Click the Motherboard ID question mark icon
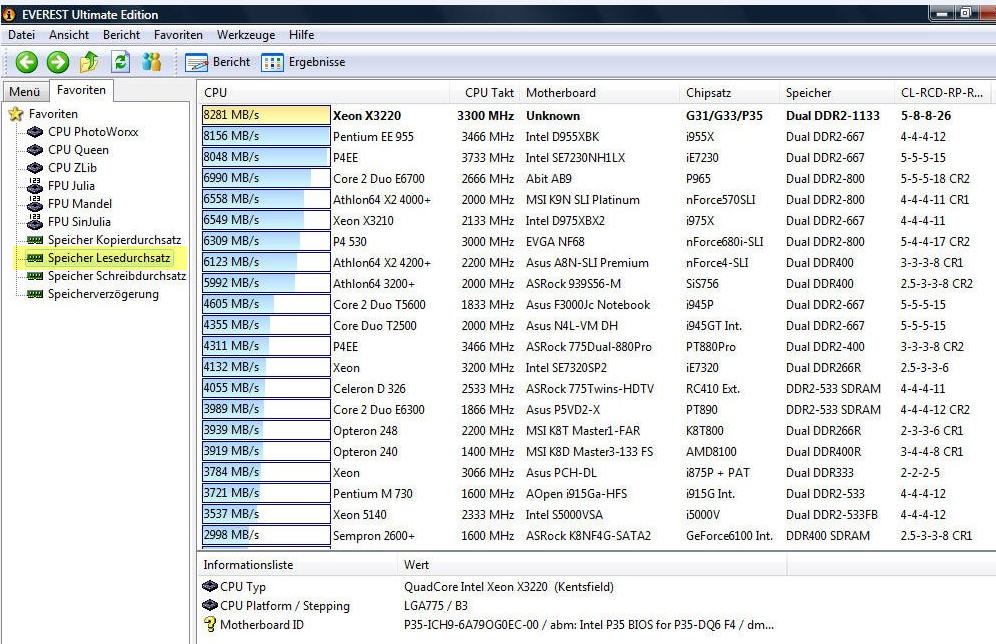This screenshot has width=996, height=644. [210, 624]
